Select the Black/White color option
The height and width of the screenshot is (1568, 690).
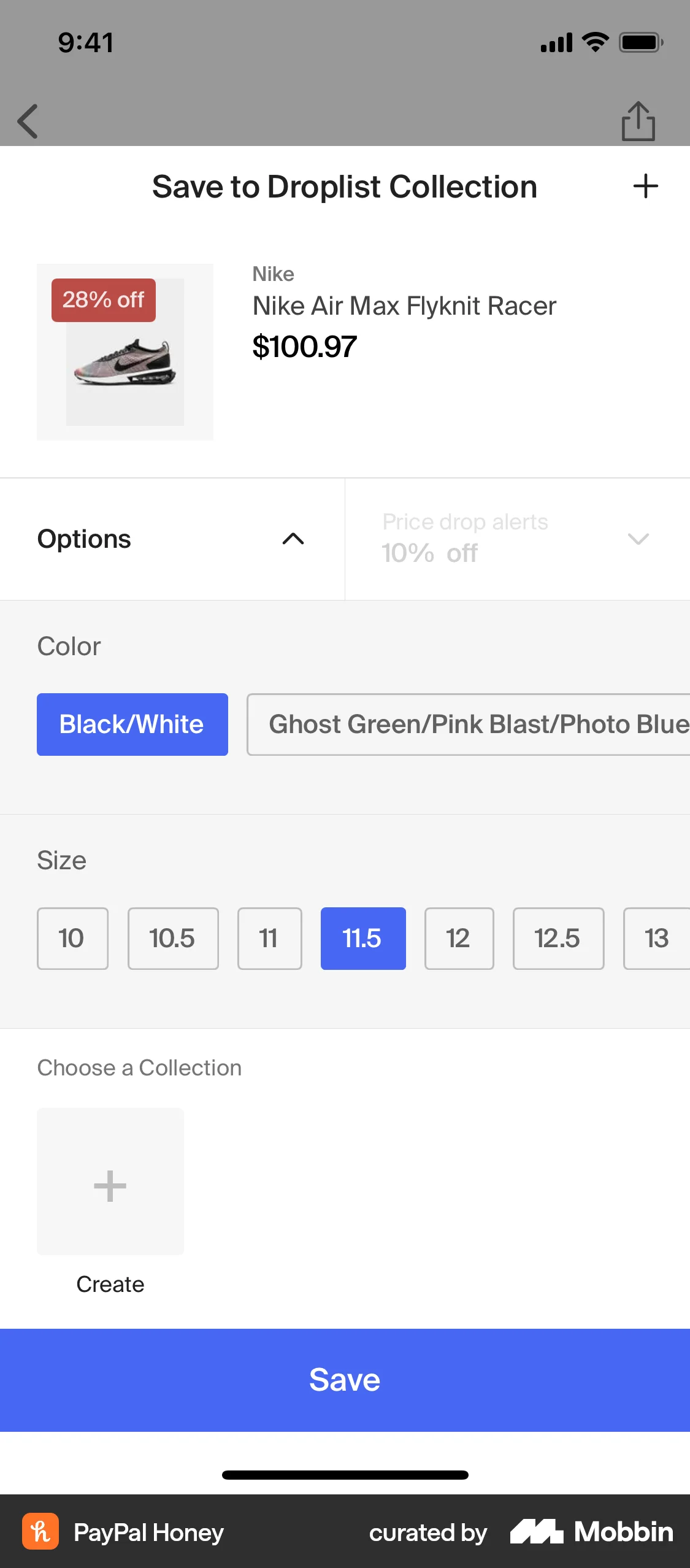[x=132, y=724]
